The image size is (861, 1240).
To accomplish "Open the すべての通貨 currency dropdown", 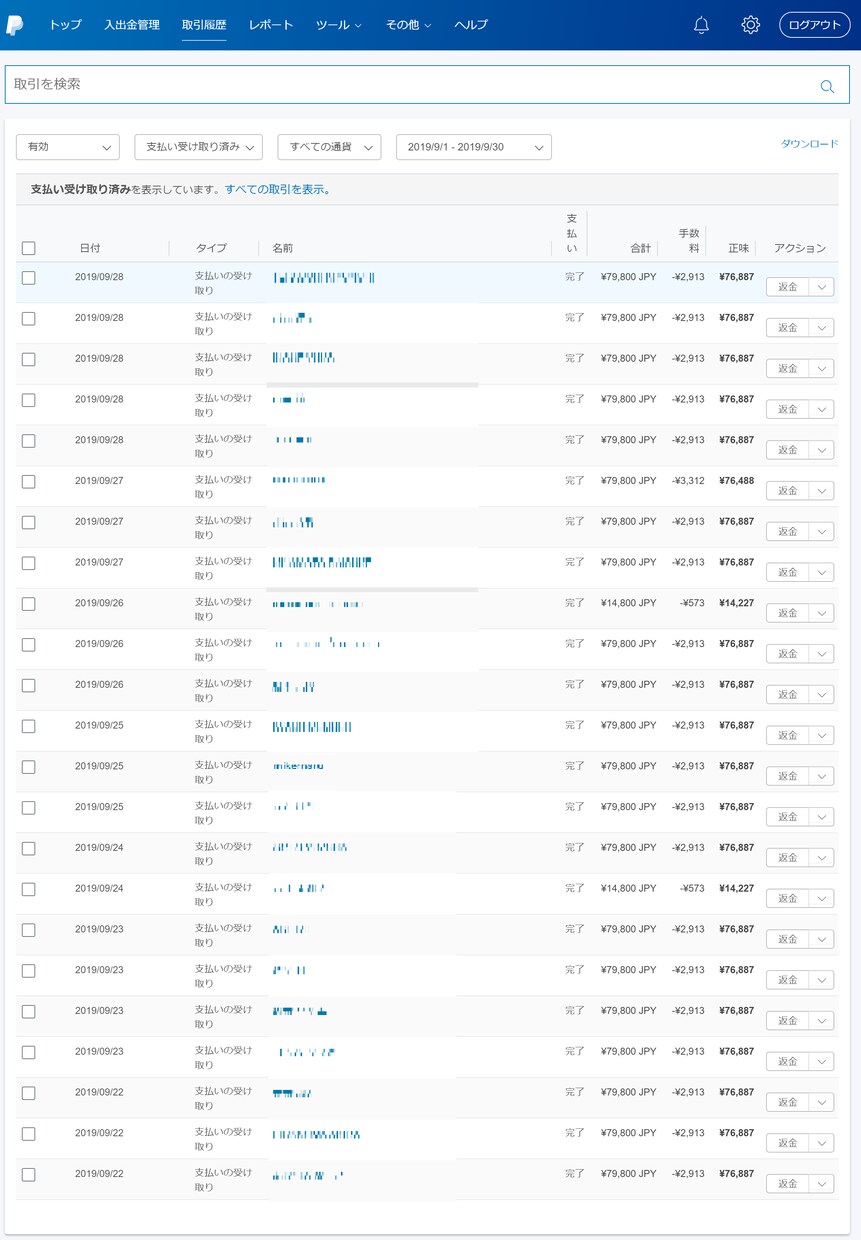I will 329,147.
